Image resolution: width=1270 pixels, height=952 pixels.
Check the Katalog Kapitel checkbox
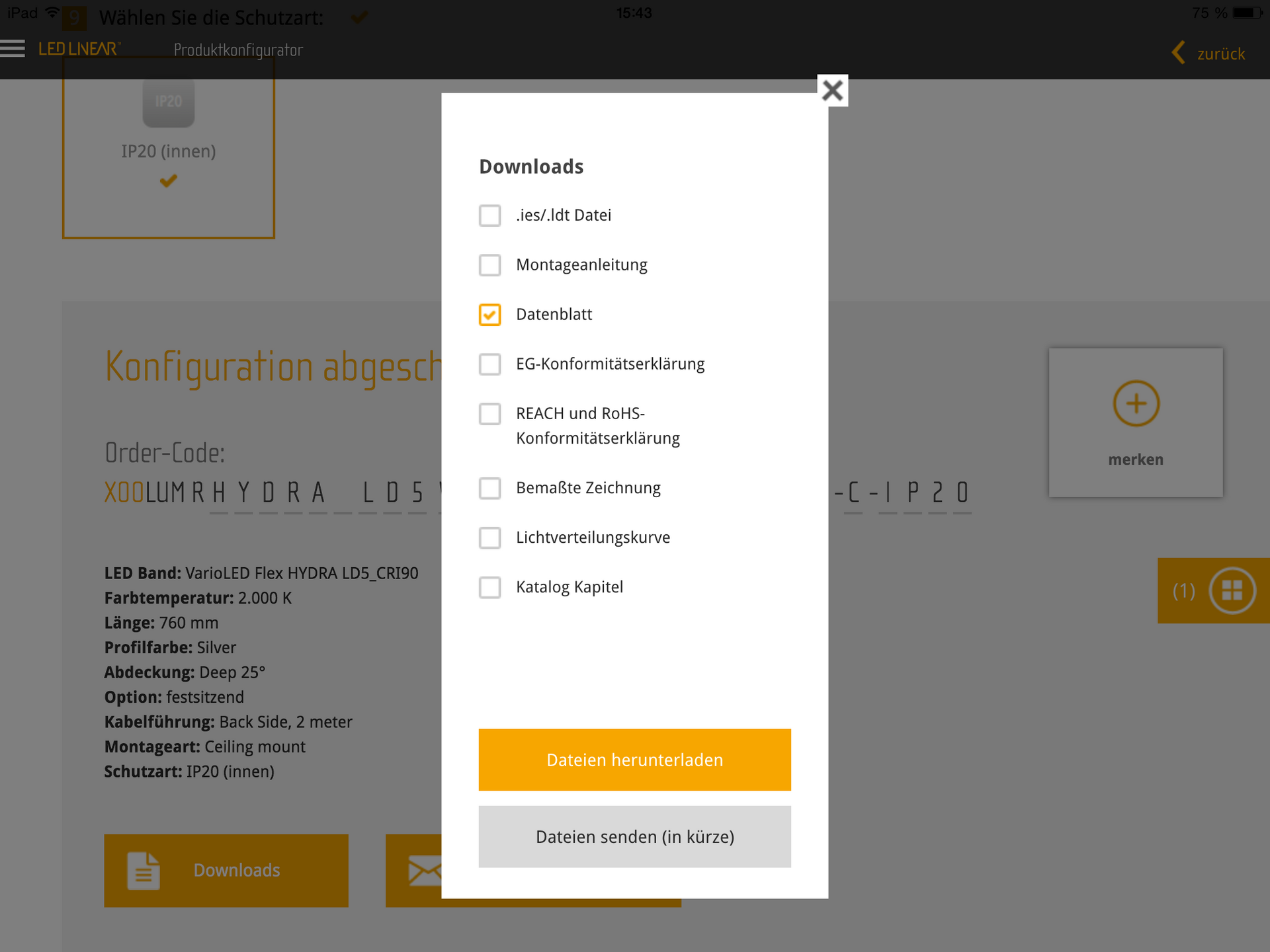(x=489, y=588)
